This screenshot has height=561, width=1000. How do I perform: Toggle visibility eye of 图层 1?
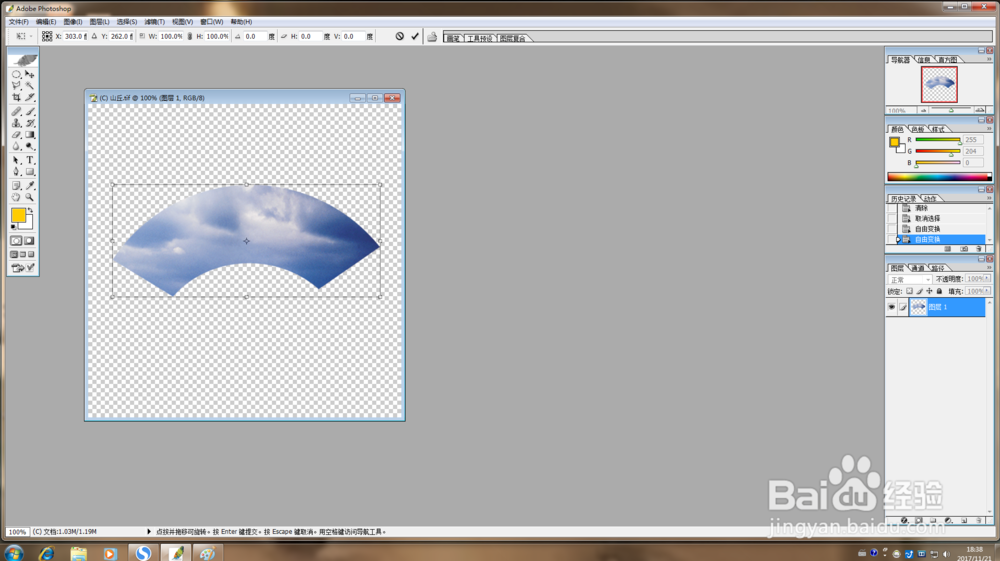pos(892,307)
